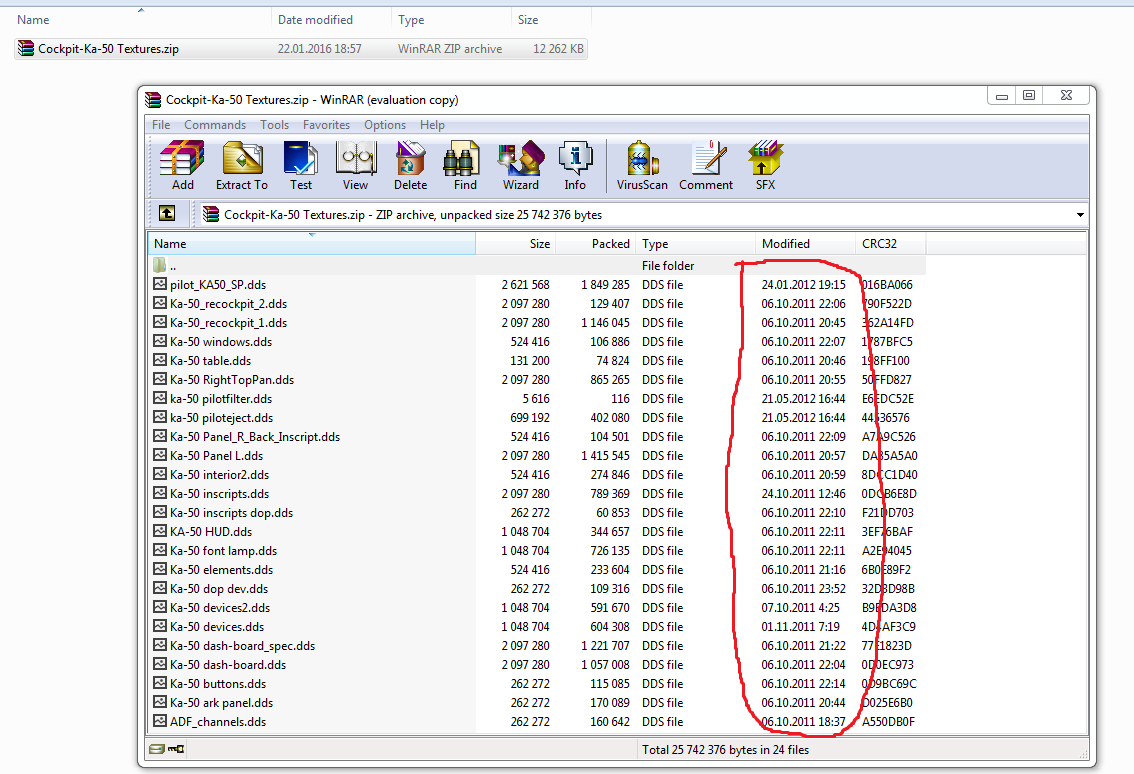Click the WinRAR title bar icon

point(153,100)
